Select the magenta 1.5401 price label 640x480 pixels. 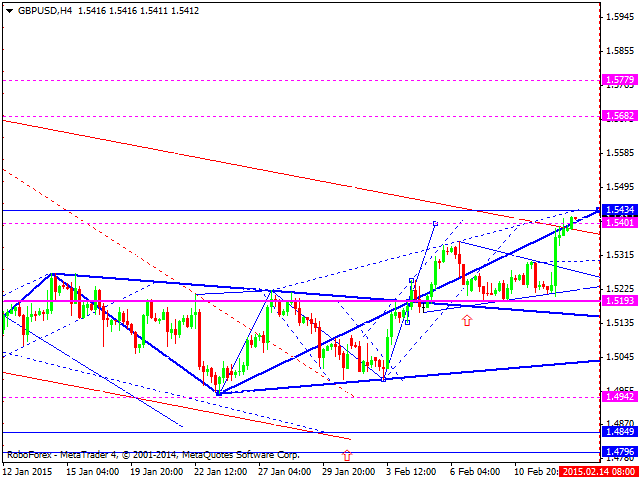pos(619,222)
